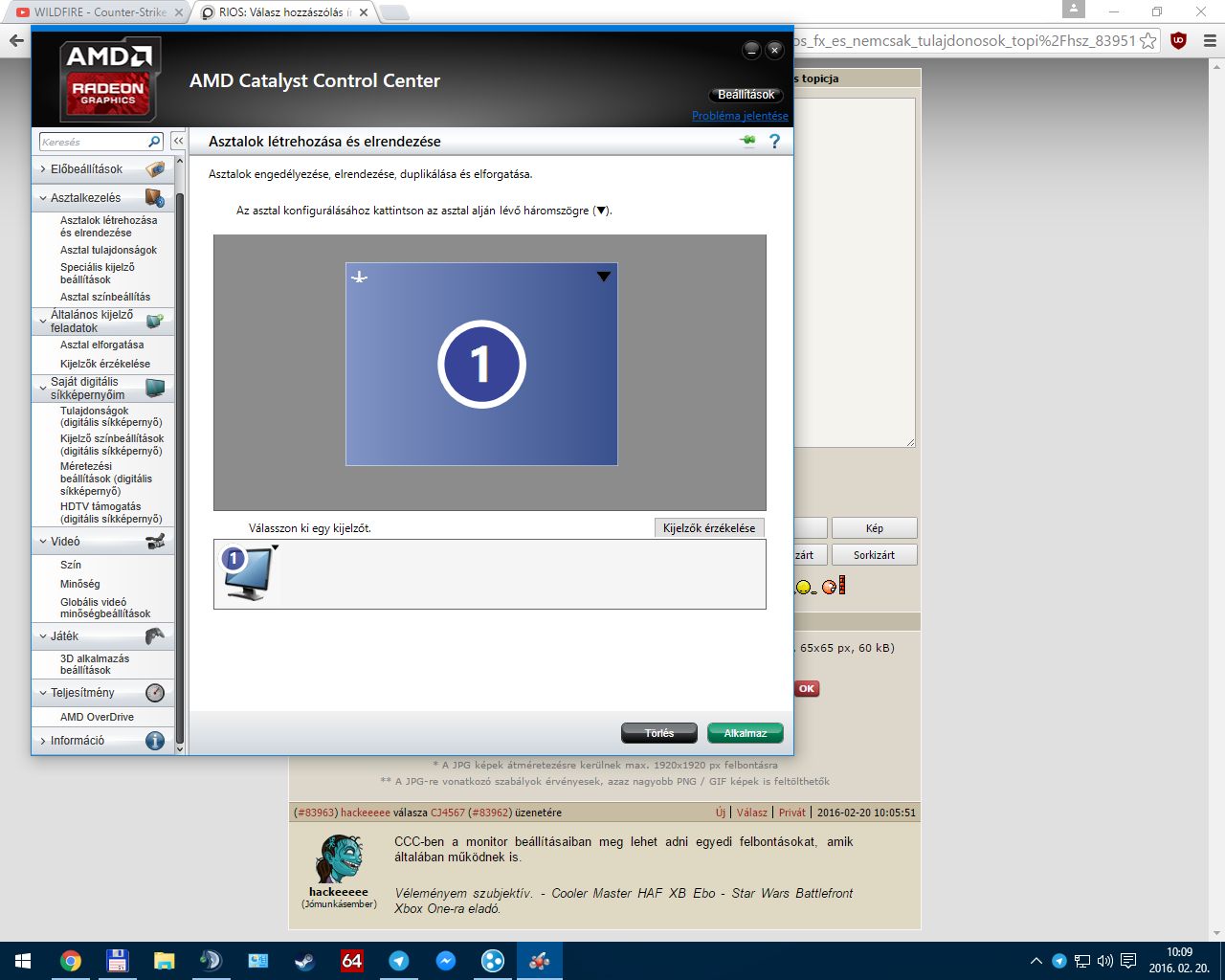The image size is (1225, 980).
Task: Open Asztal színbeállítás page
Action: tap(105, 297)
